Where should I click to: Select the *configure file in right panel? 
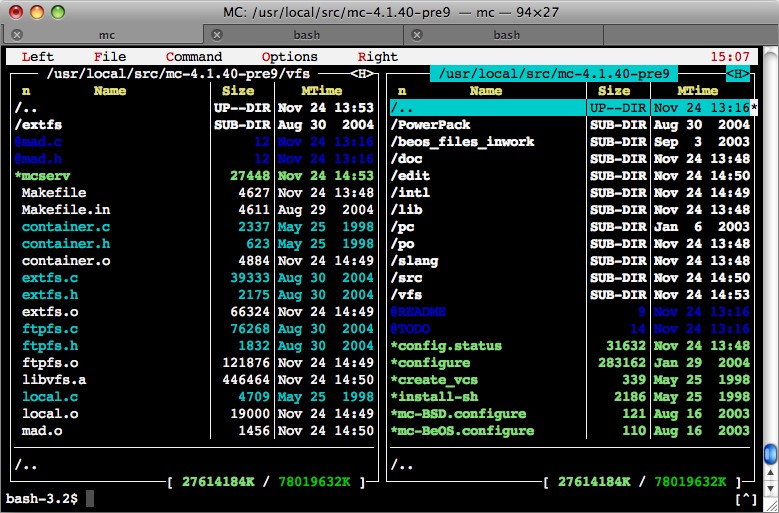pos(430,363)
